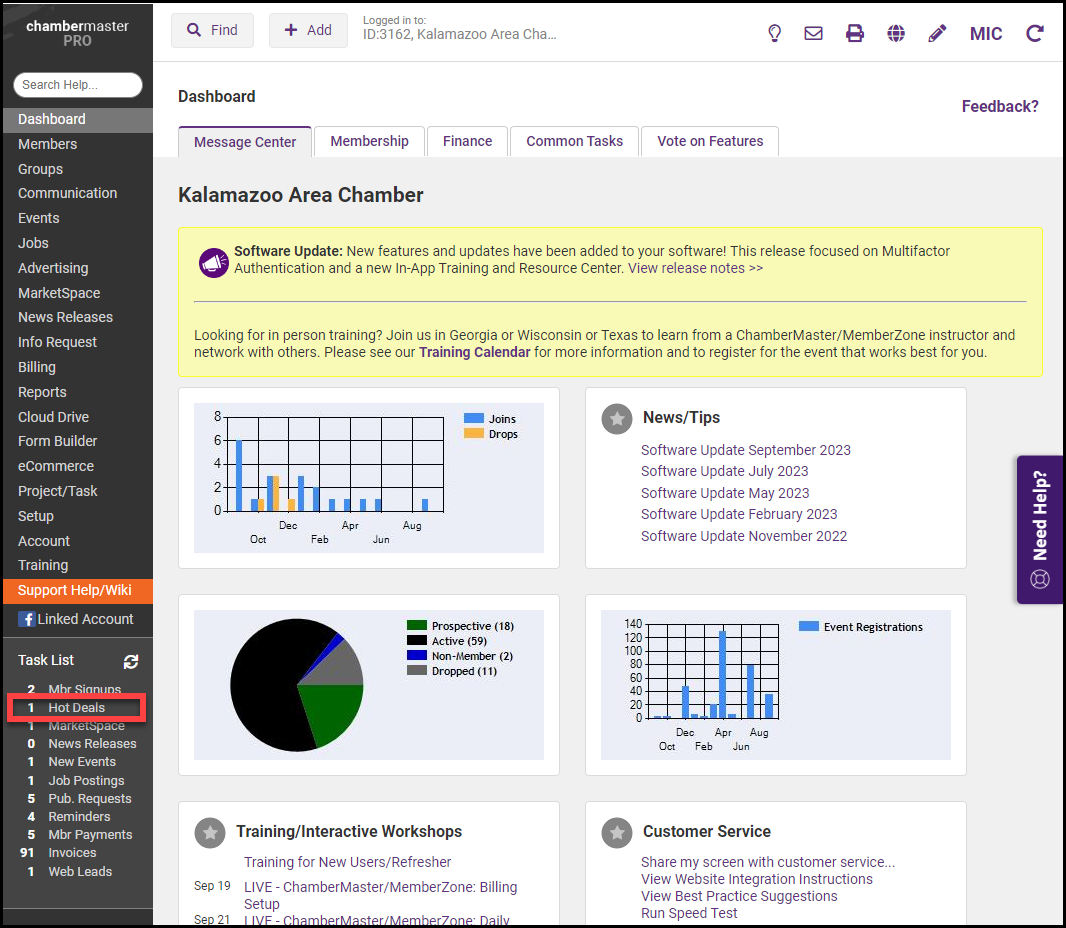Screen dimensions: 1066x928
Task: Click the News/Tips star icon
Action: [617, 419]
